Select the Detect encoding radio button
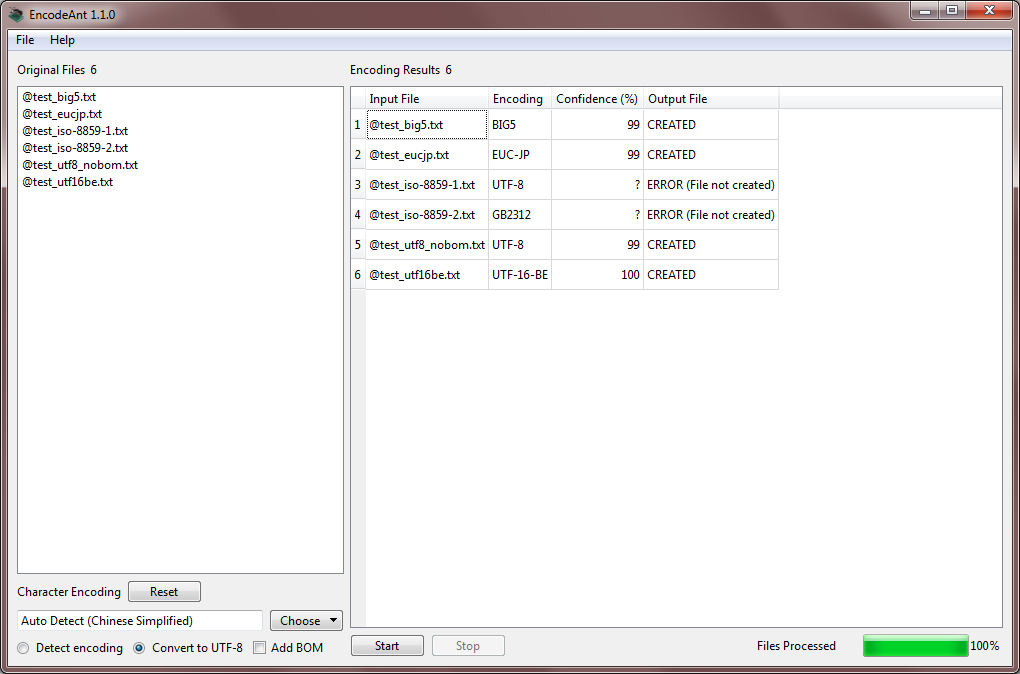The image size is (1020, 674). (24, 648)
